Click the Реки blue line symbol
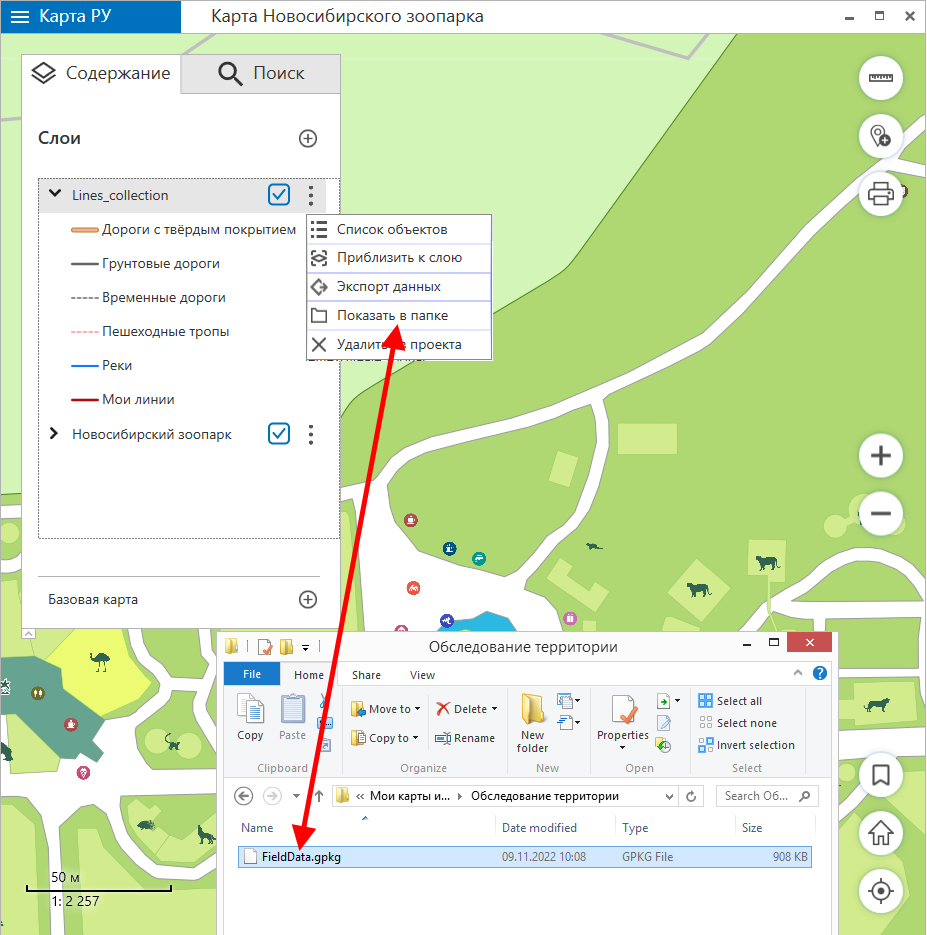The image size is (927, 935). click(85, 366)
